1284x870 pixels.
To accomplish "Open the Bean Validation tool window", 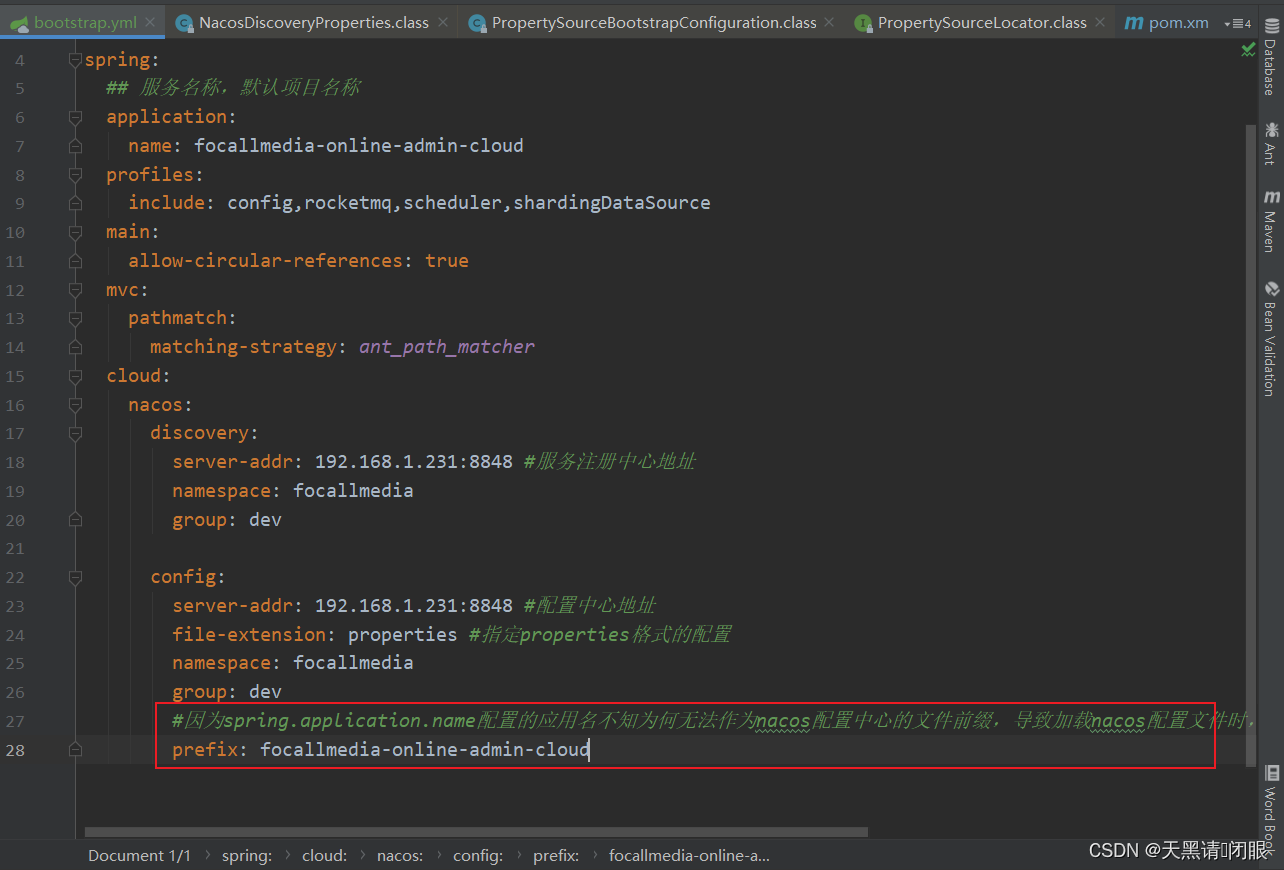I will tap(1270, 338).
